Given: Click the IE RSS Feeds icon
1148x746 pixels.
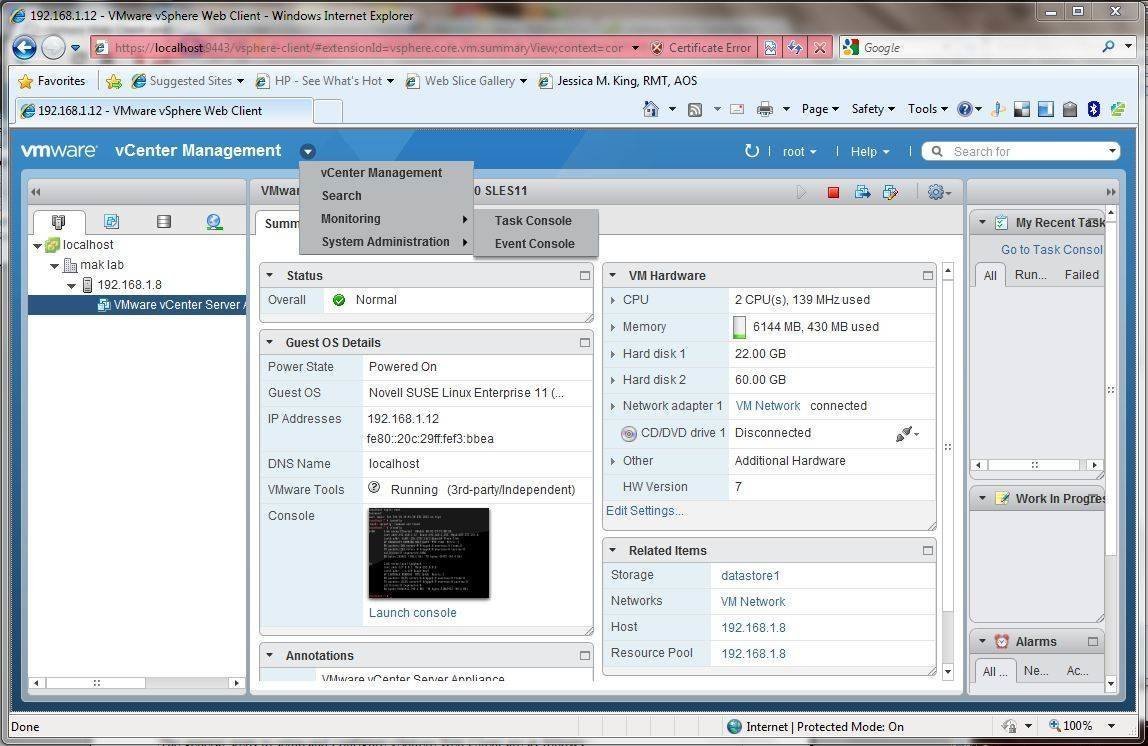Looking at the screenshot, I should pyautogui.click(x=695, y=109).
